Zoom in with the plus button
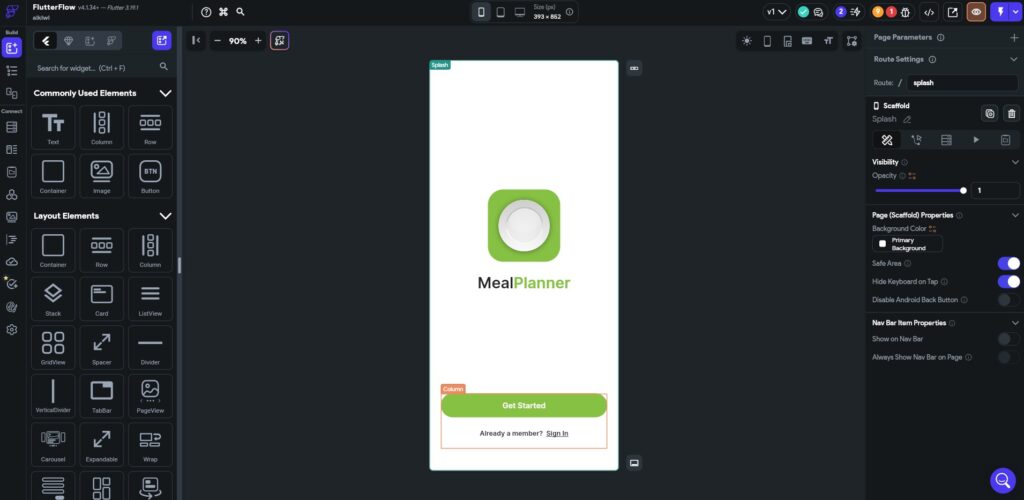The image size is (1024, 500). point(258,40)
